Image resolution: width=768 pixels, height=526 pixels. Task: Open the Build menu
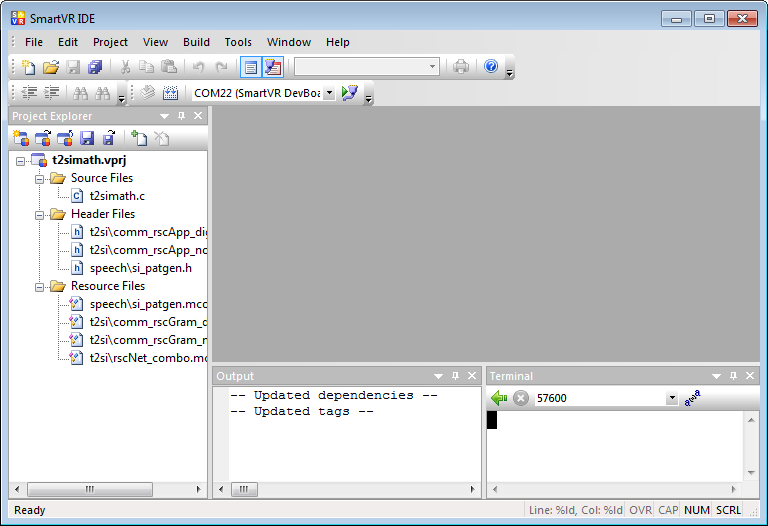pos(196,42)
